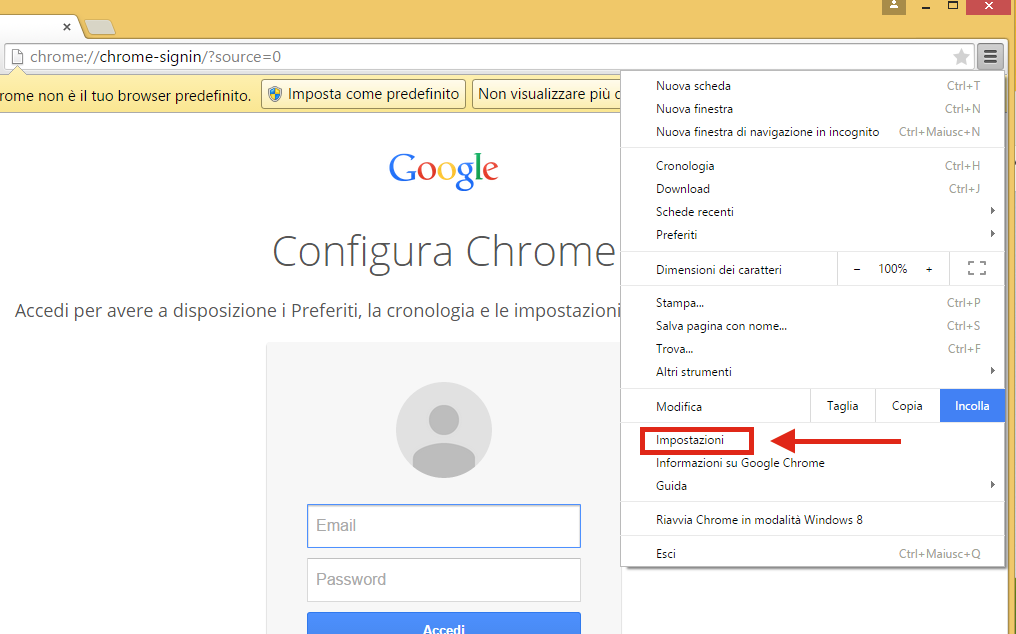Choose Esci to quit Chrome
The height and width of the screenshot is (634, 1016).
tap(813, 554)
